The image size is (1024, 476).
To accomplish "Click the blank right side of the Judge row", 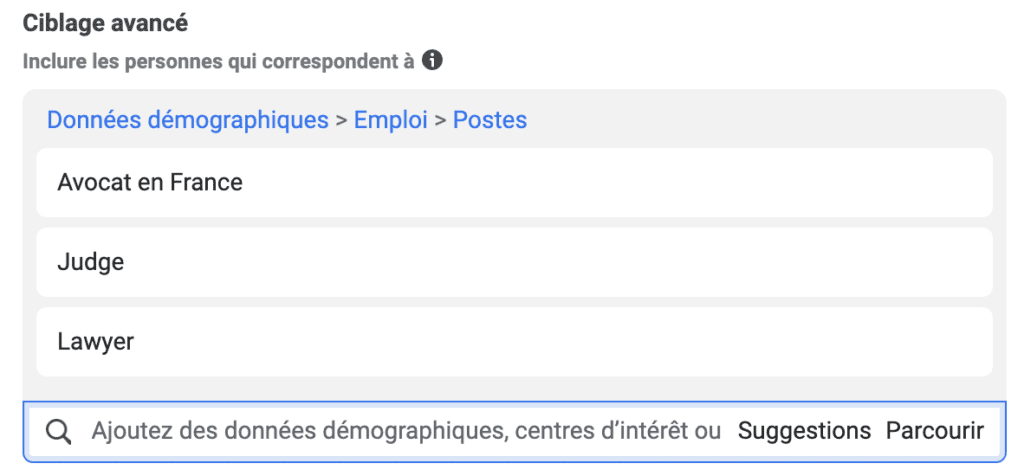I will [800, 262].
